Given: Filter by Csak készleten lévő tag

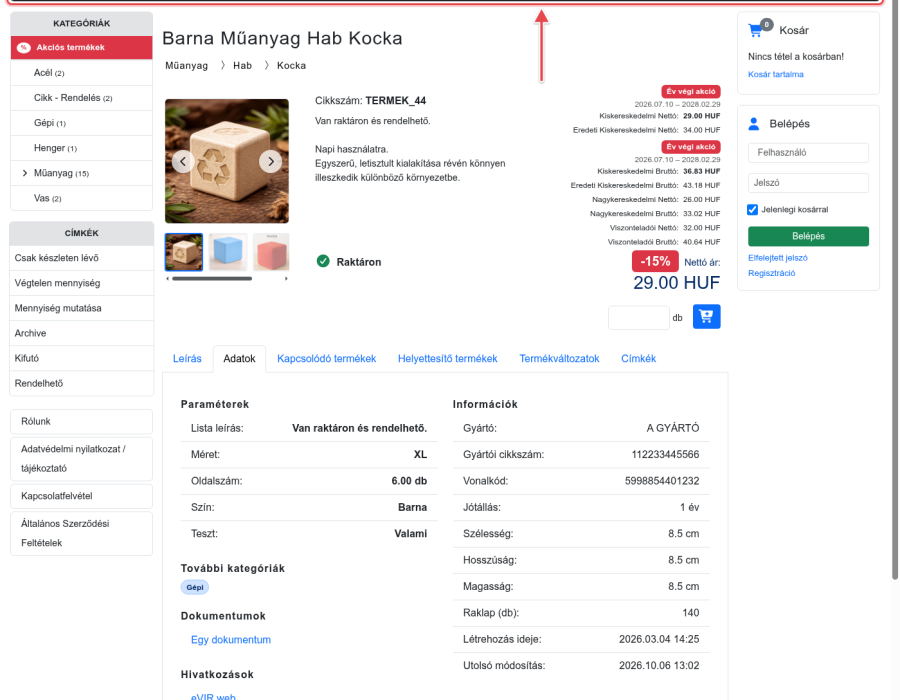Looking at the screenshot, I should [82, 258].
